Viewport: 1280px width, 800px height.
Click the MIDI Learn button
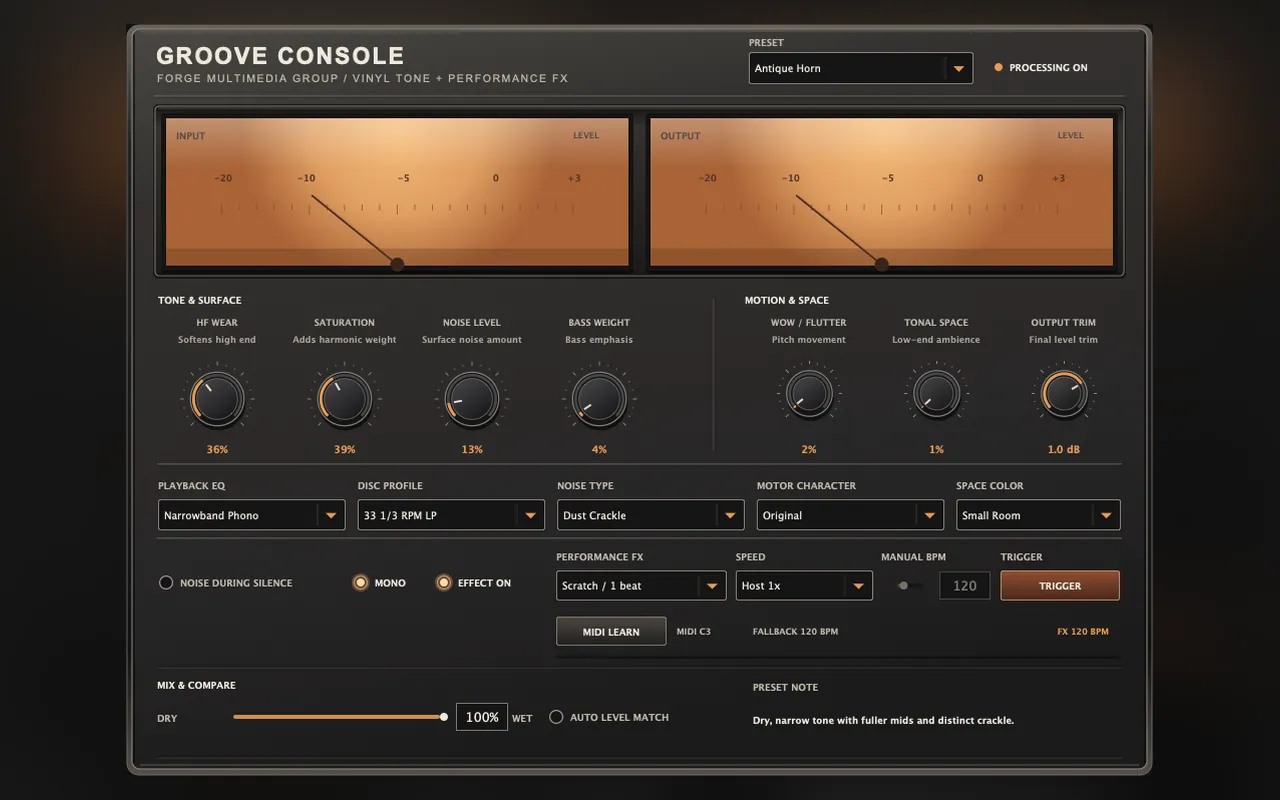(611, 631)
